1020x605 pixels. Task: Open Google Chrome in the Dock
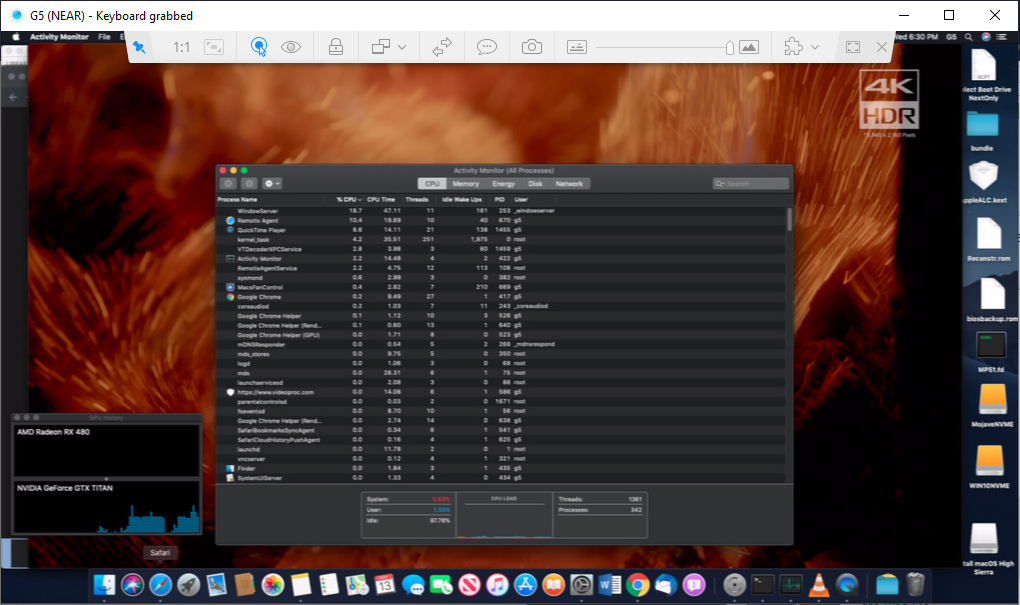point(638,585)
